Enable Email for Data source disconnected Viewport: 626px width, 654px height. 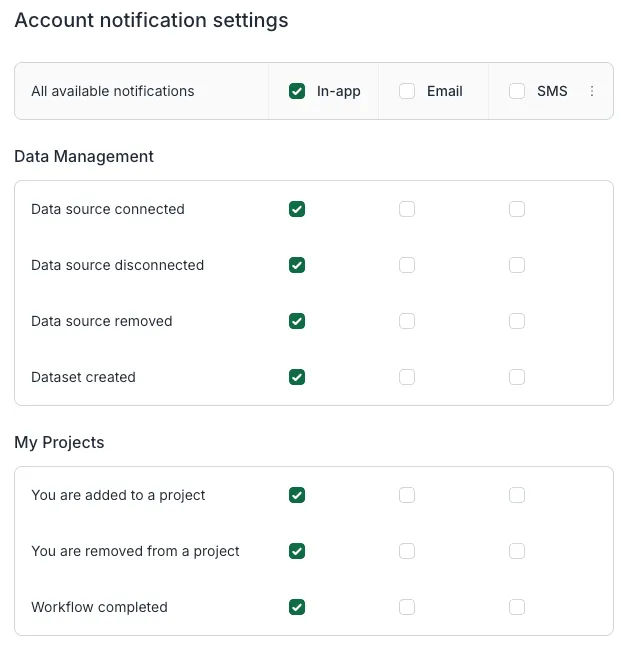point(407,265)
